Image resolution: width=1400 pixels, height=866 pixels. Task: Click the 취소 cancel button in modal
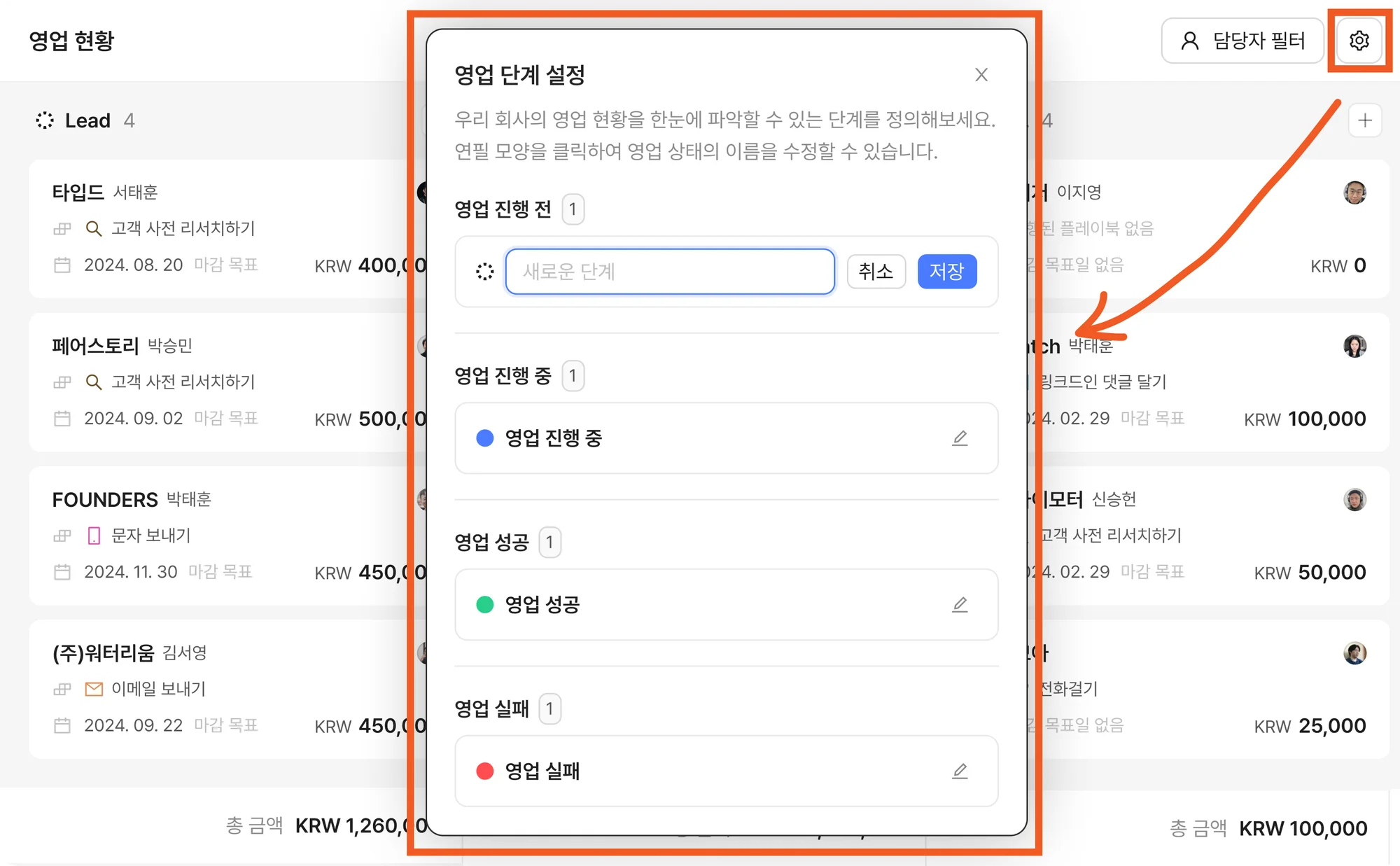[875, 271]
